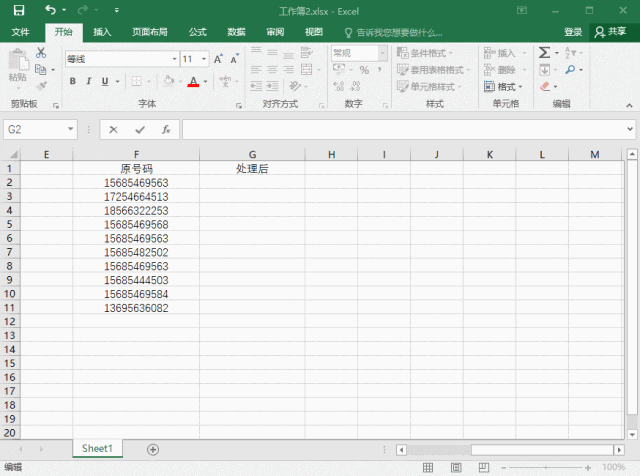Click the AutoSum sigma icon

point(544,52)
